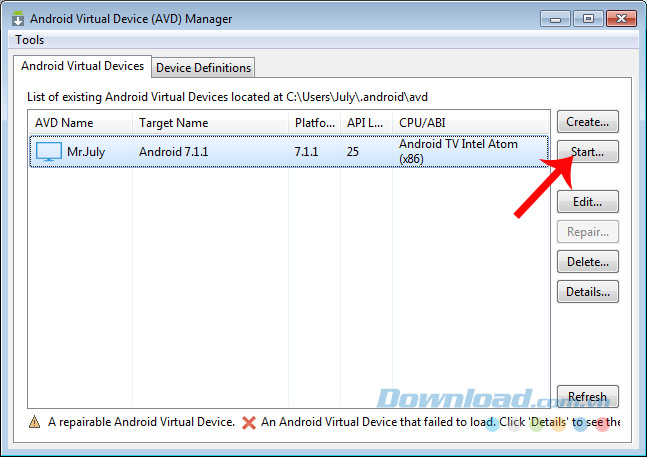
Task: Maximize the AVD Manager window
Action: [588, 19]
